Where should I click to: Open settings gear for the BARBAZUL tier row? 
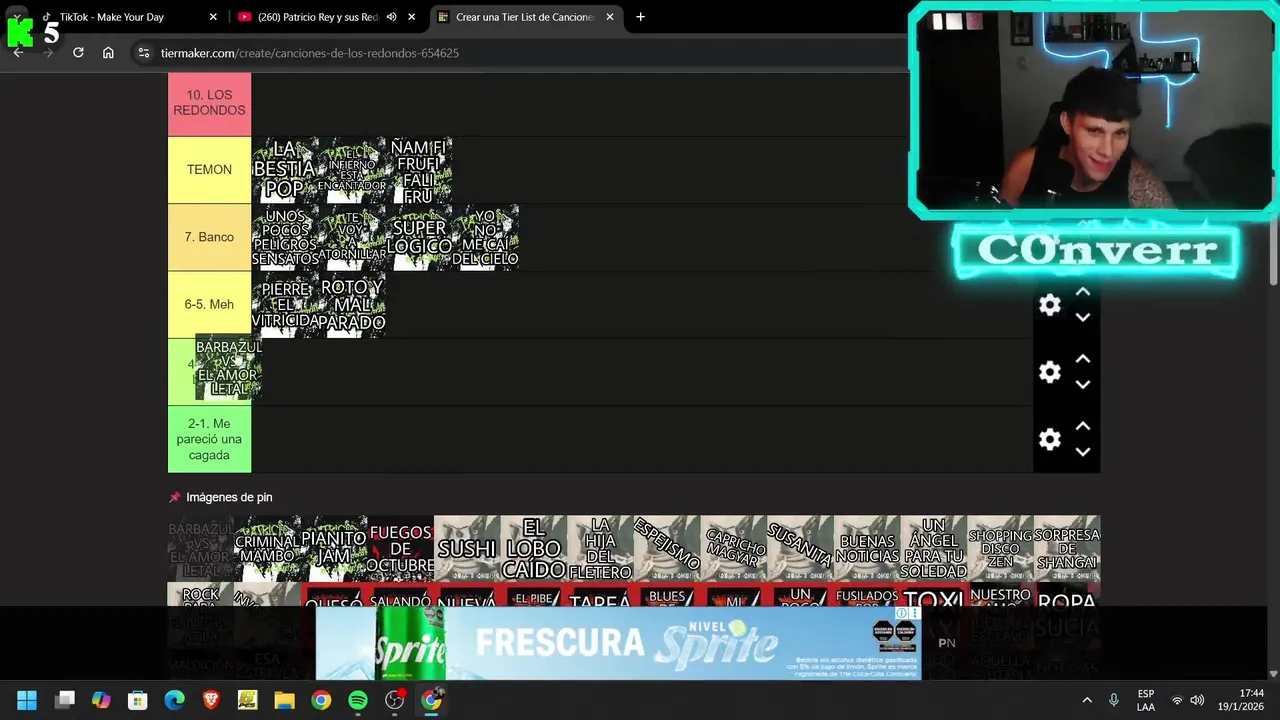(1049, 372)
